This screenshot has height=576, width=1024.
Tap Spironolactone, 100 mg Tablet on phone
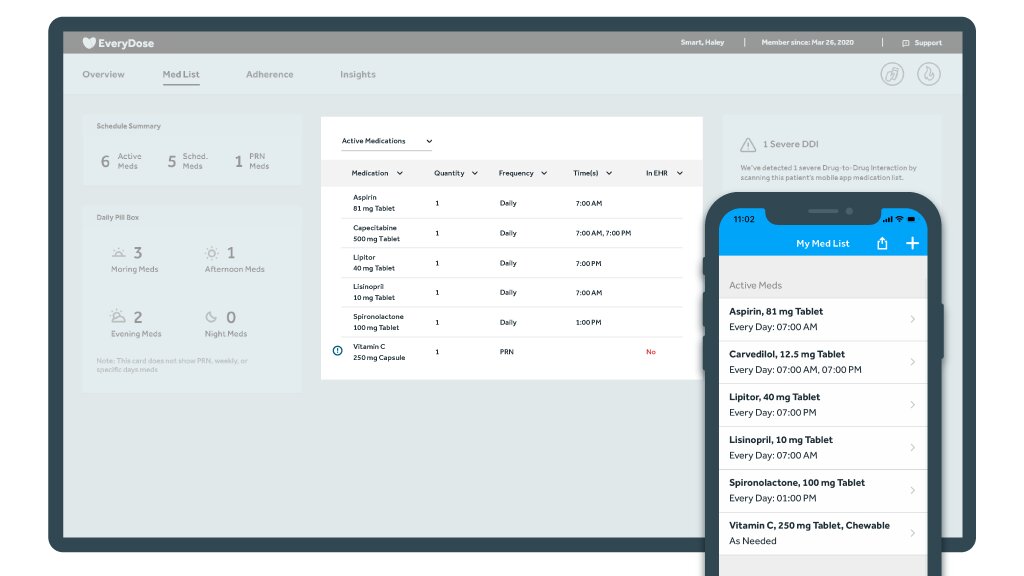(x=823, y=490)
